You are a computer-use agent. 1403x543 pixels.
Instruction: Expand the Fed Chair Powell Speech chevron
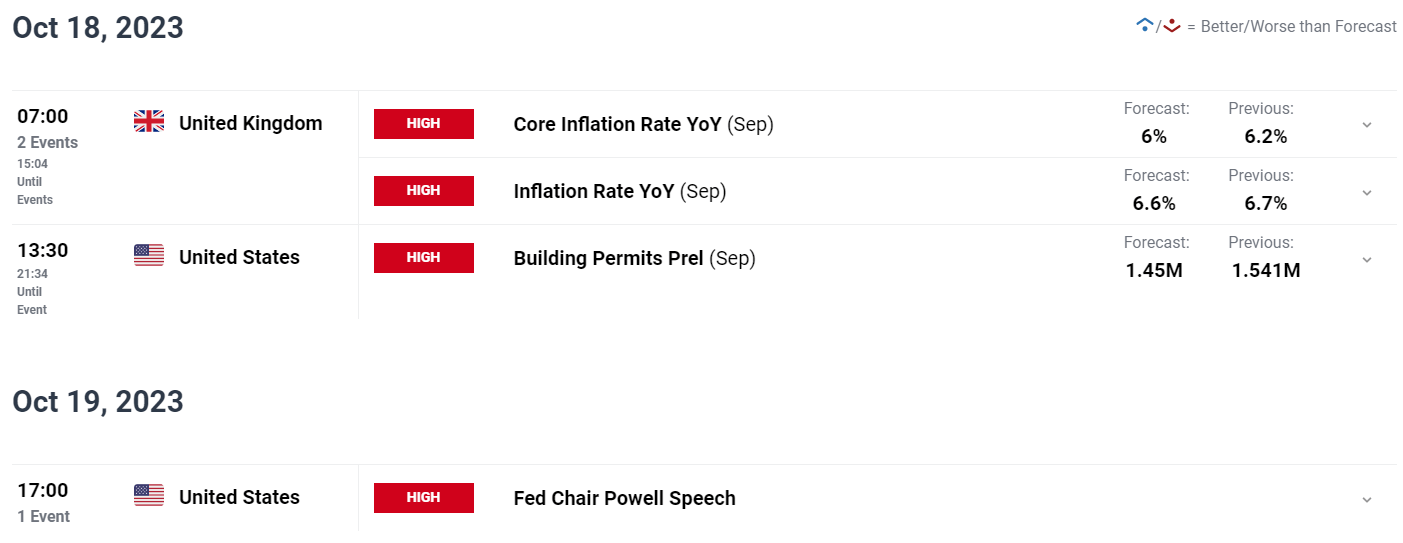click(1367, 499)
